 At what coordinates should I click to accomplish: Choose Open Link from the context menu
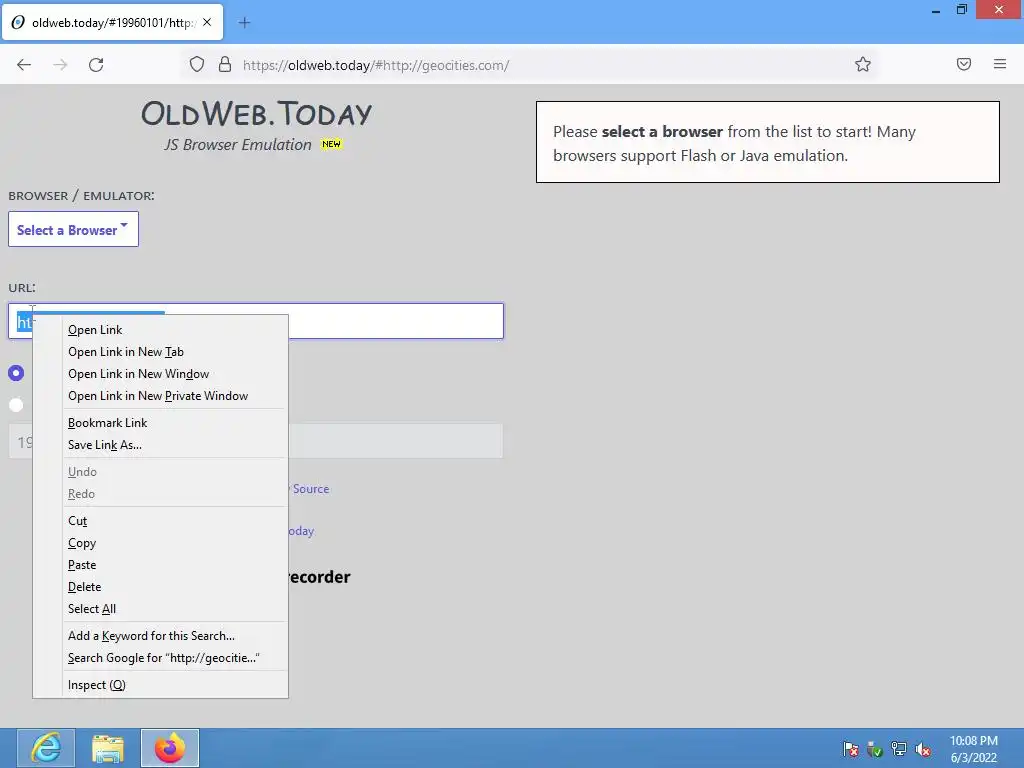[x=95, y=330]
